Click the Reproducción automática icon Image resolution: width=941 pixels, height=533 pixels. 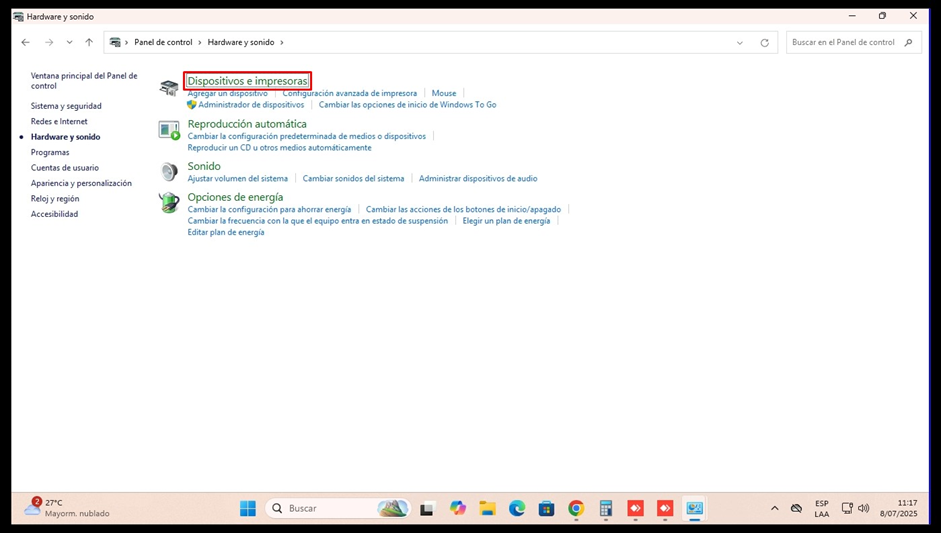coord(169,130)
